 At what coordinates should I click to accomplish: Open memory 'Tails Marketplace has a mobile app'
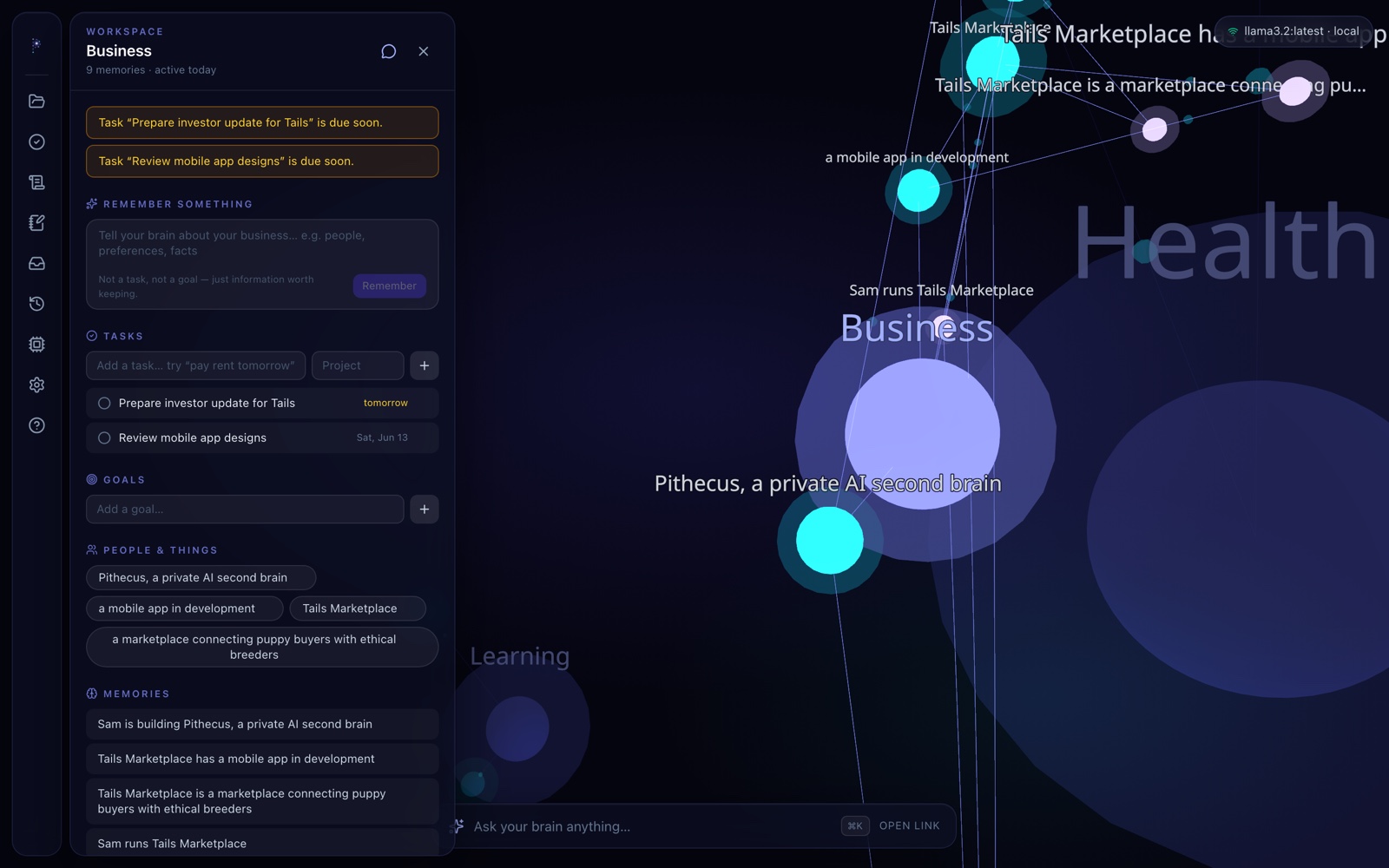click(x=262, y=759)
